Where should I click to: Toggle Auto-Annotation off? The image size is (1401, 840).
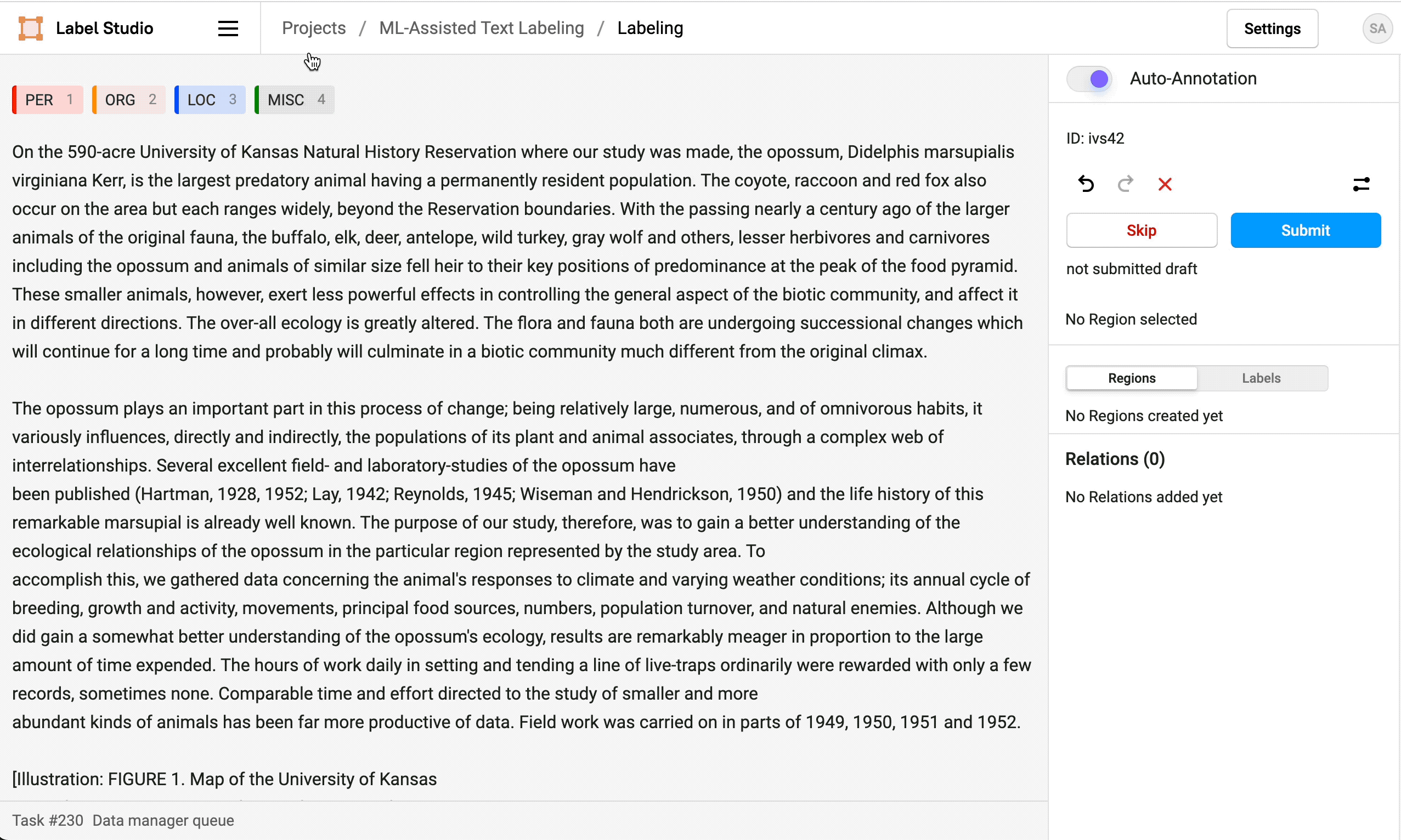coord(1088,78)
